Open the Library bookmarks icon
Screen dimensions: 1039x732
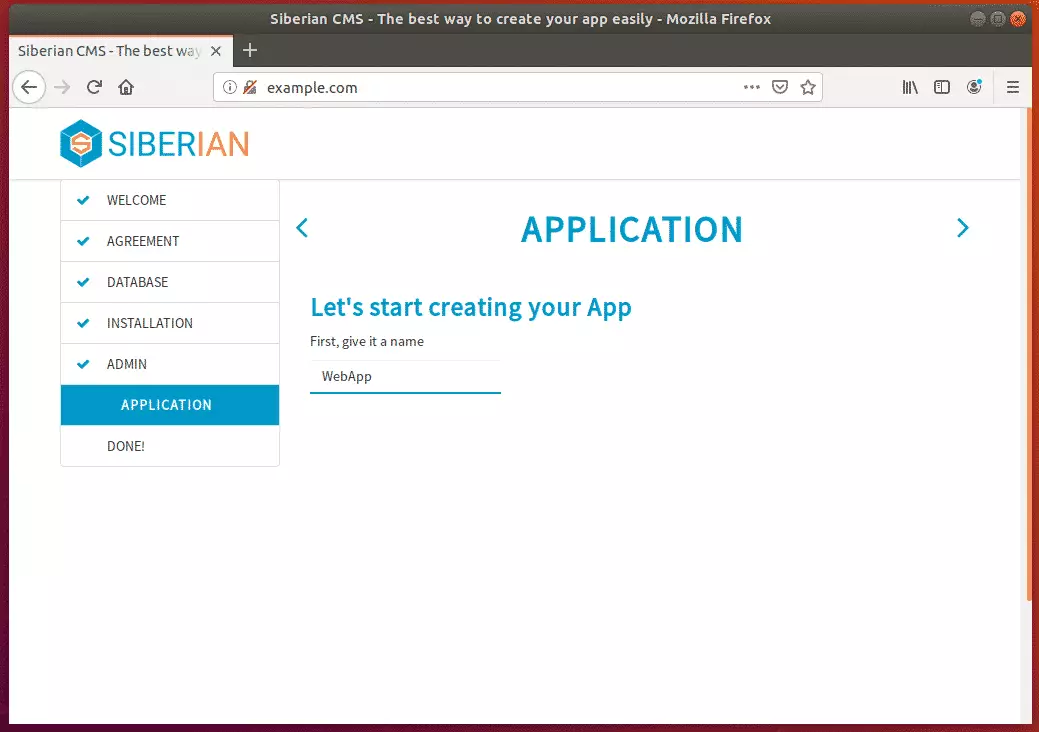(x=910, y=87)
